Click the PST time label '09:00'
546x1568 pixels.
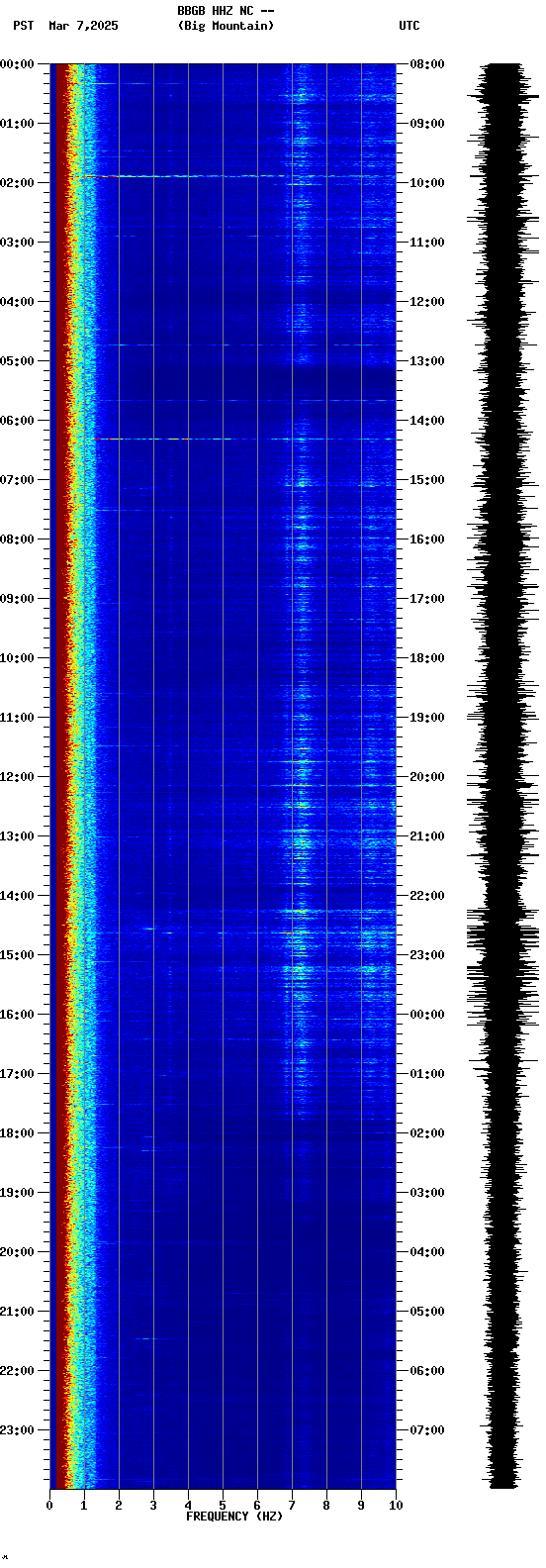coord(18,599)
